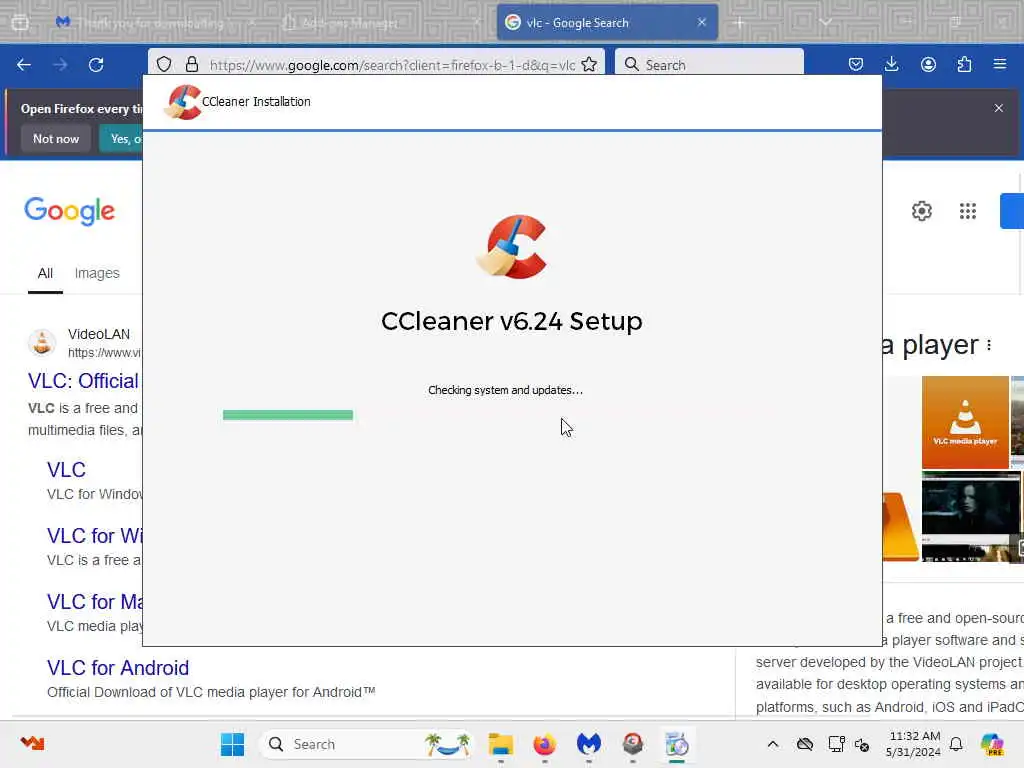Screen dimensions: 1024x768
Task: Click the Google logo
Action: [x=69, y=211]
